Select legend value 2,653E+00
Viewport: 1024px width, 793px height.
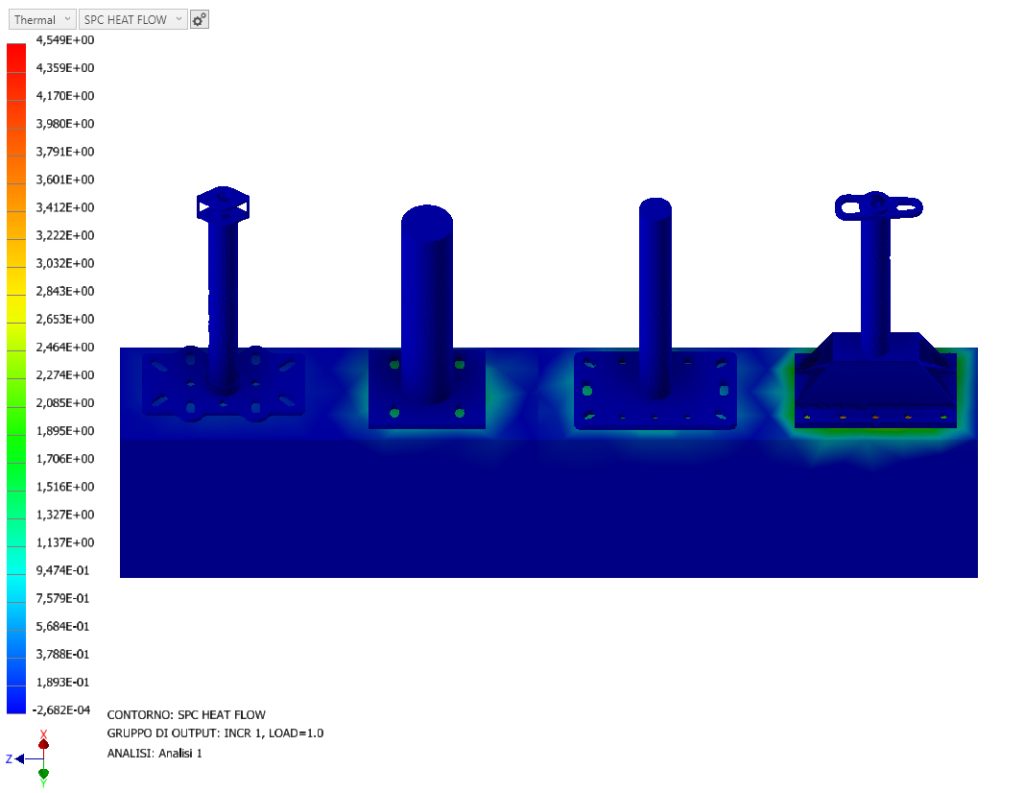(x=65, y=319)
